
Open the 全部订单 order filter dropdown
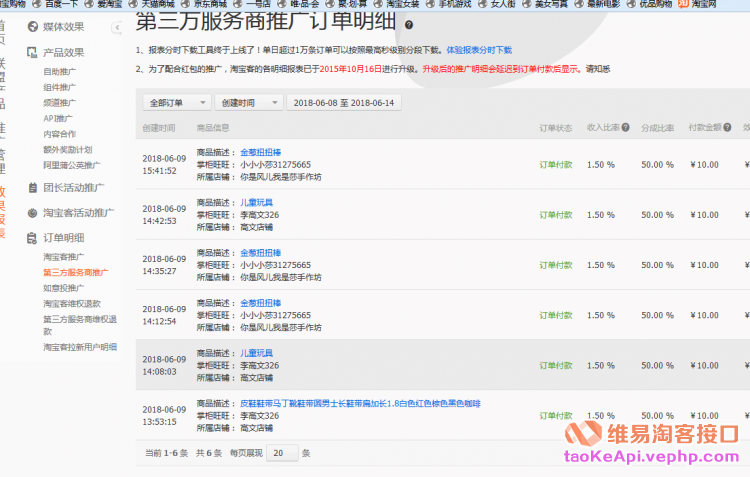coord(177,103)
